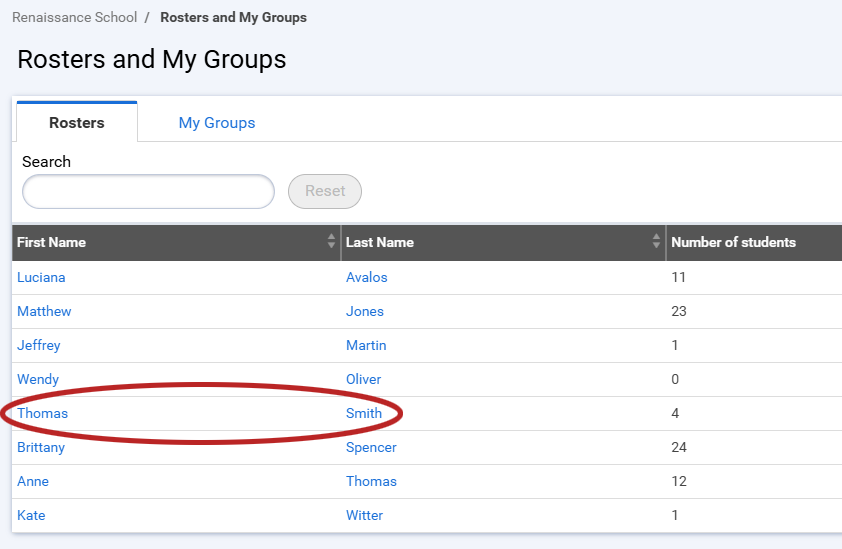Screen dimensions: 842x549
Task: Open the Kate first name link
Action: pos(31,515)
